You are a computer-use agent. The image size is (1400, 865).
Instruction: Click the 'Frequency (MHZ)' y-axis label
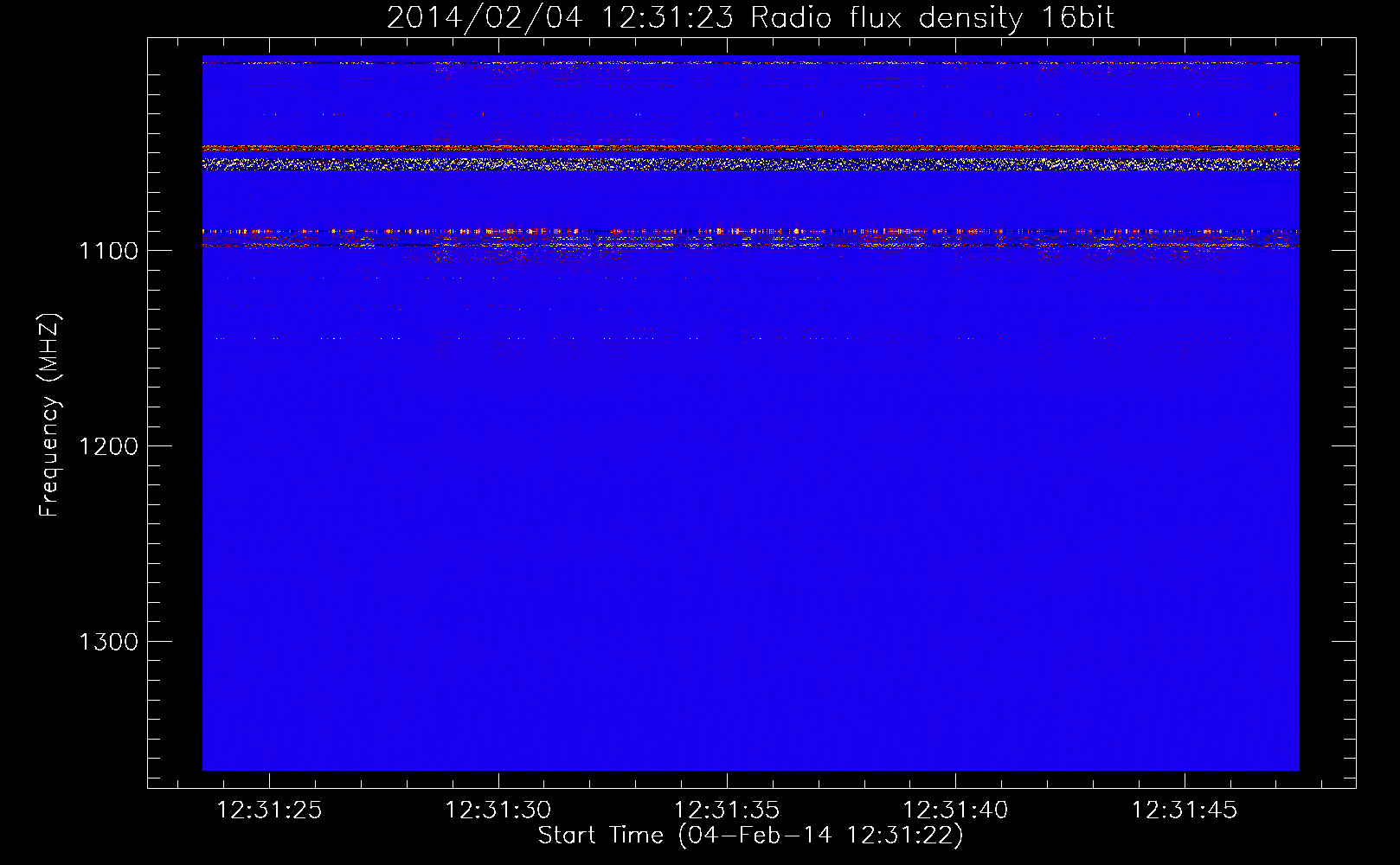coord(50,415)
